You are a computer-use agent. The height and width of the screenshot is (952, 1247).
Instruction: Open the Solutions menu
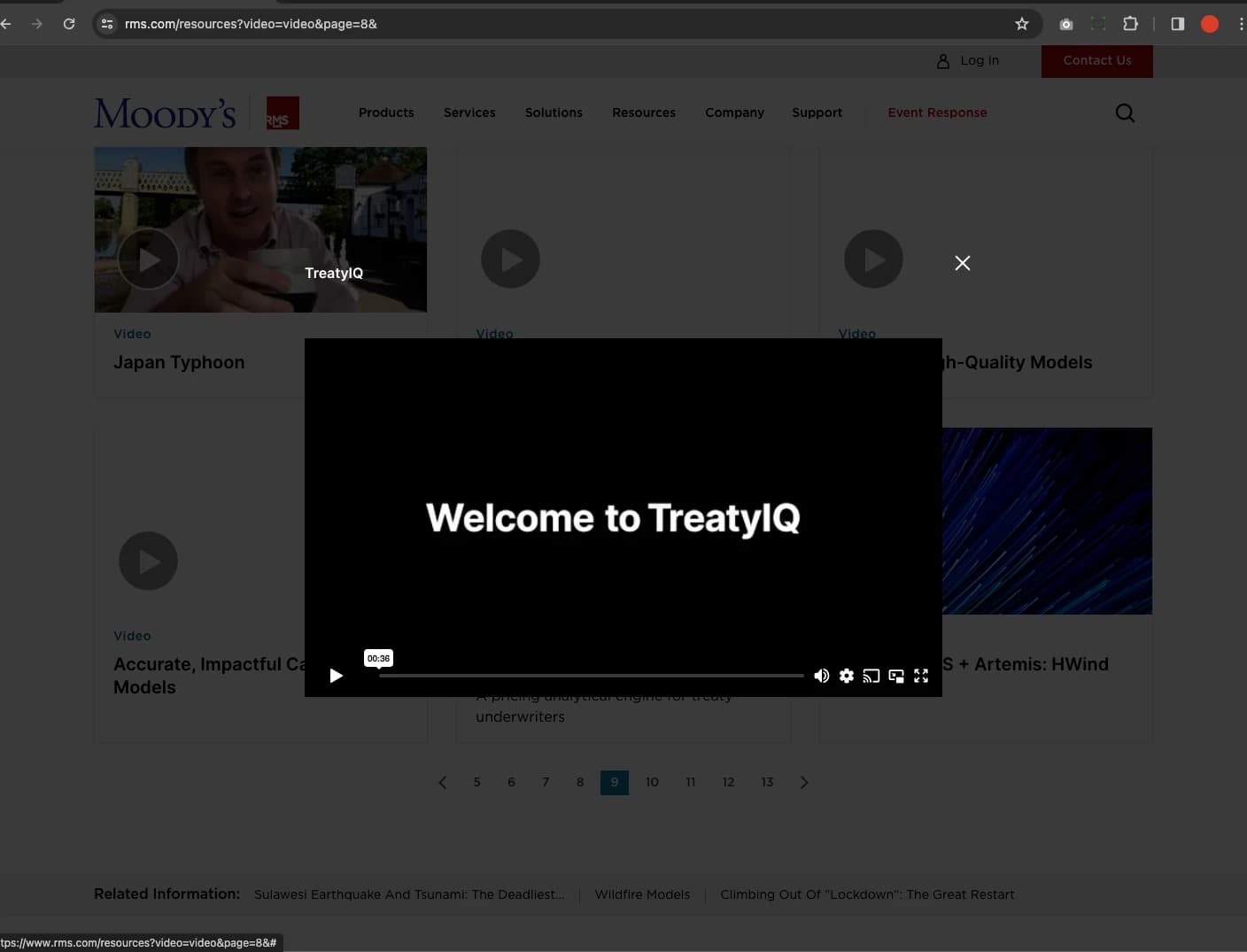[554, 112]
